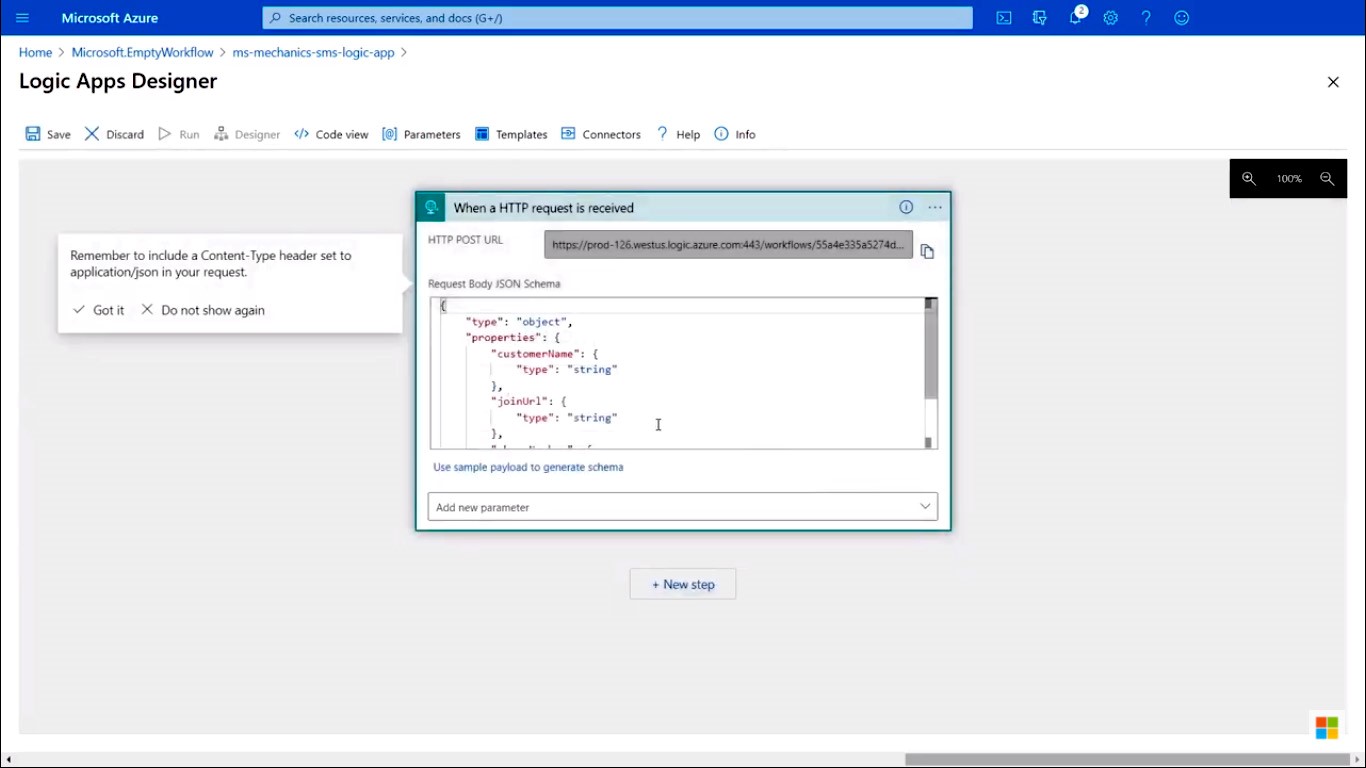Dismiss the tip with 'Got it'
Viewport: 1366px width, 768px height.
click(x=99, y=310)
